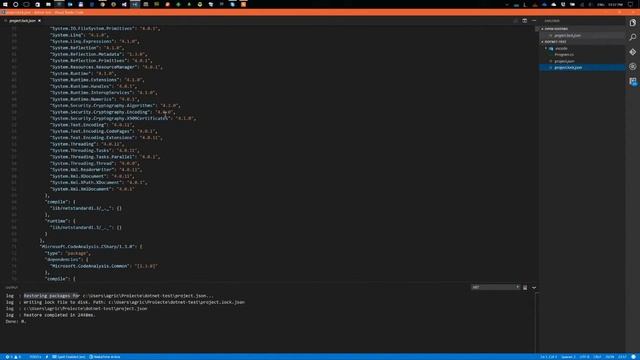Open the Debug view icon
The width and height of the screenshot is (640, 360).
(x=633, y=67)
